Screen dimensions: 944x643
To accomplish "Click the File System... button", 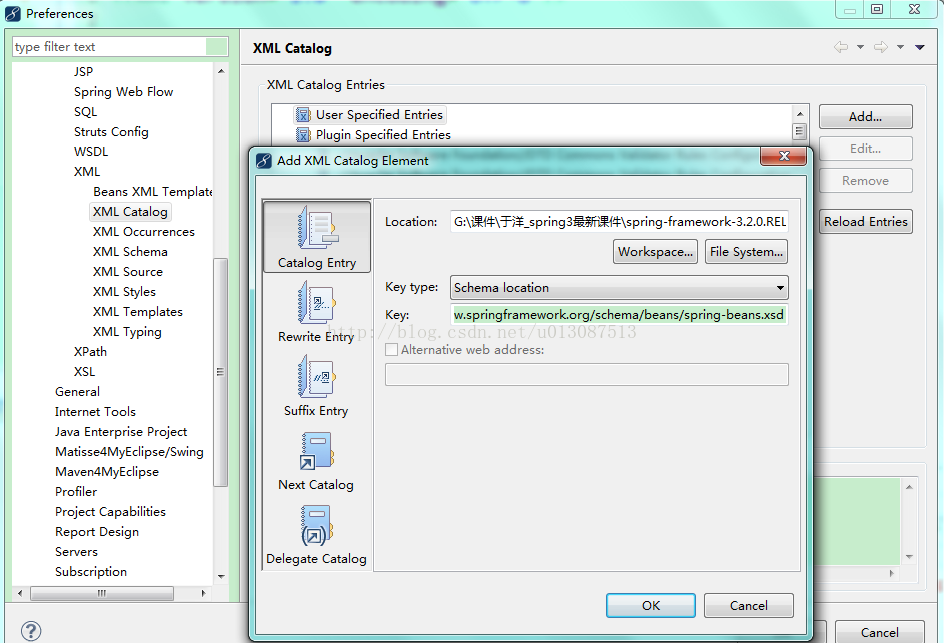I will pyautogui.click(x=746, y=252).
